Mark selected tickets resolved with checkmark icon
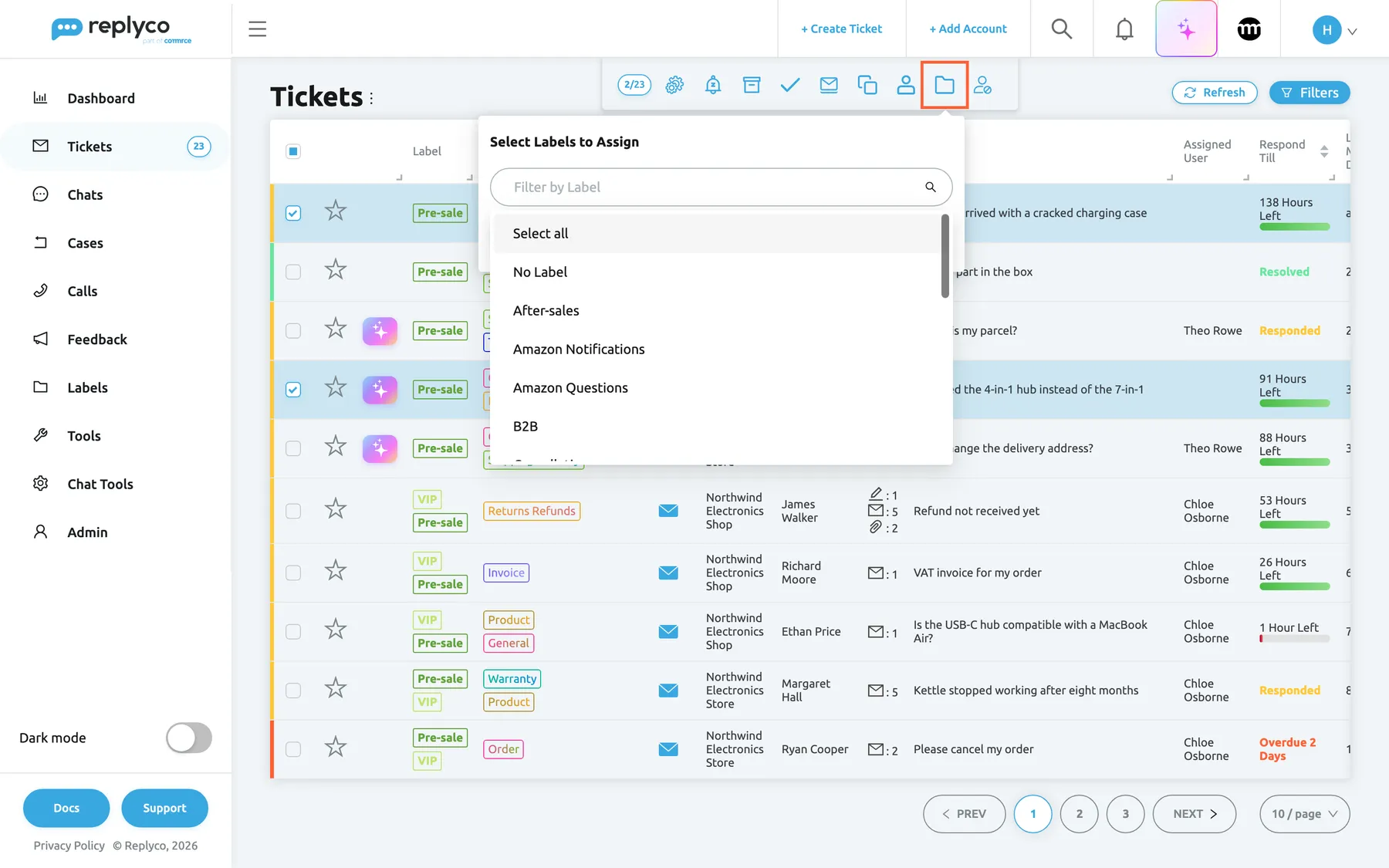The width and height of the screenshot is (1389, 868). click(790, 85)
